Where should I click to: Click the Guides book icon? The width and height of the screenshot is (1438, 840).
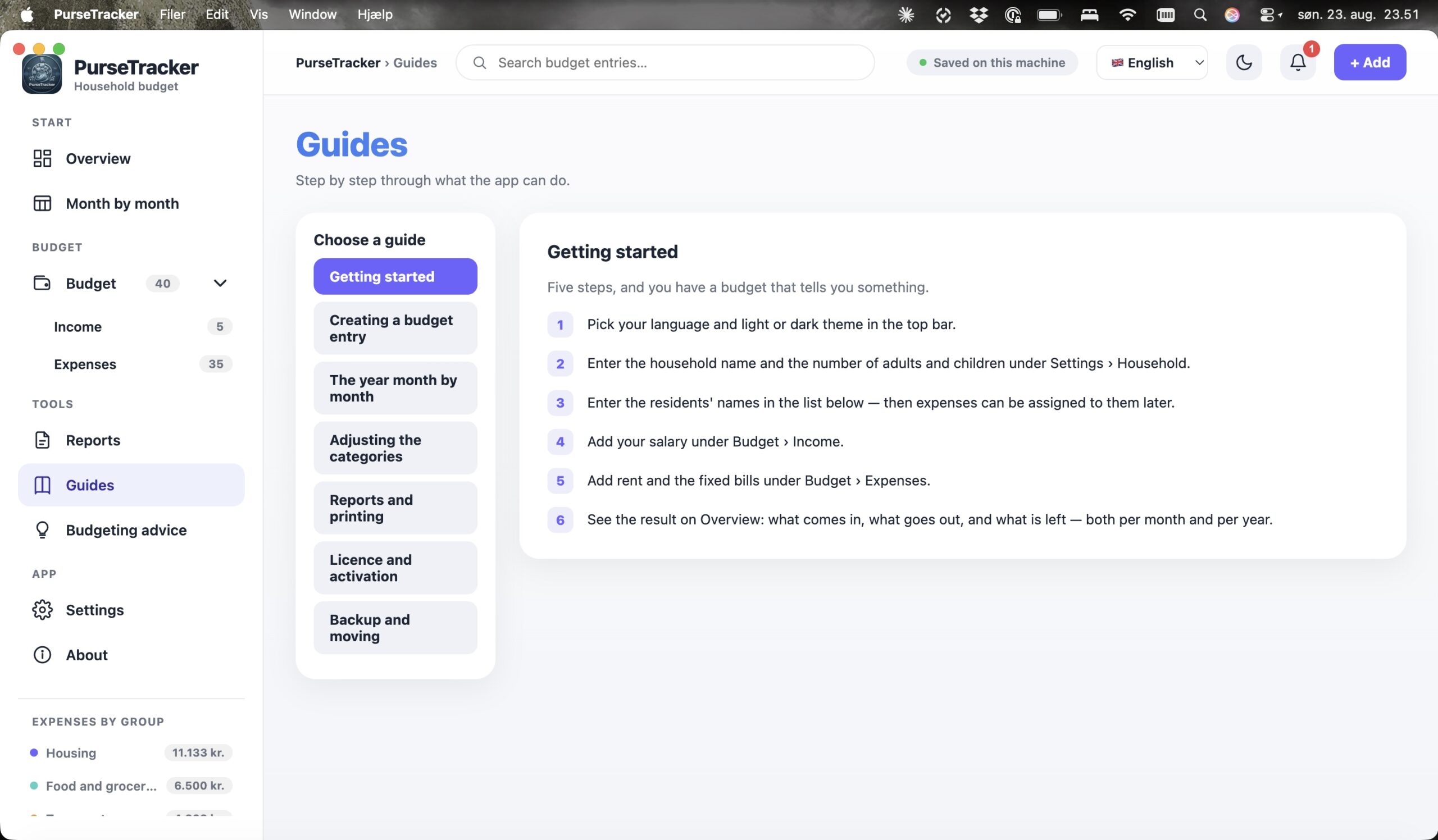[42, 485]
